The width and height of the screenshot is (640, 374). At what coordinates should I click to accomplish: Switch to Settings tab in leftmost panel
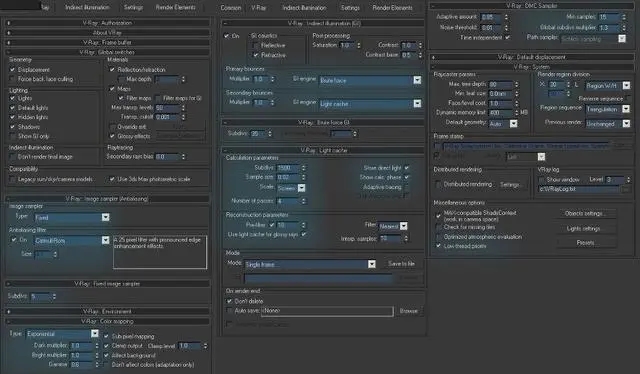tap(133, 7)
